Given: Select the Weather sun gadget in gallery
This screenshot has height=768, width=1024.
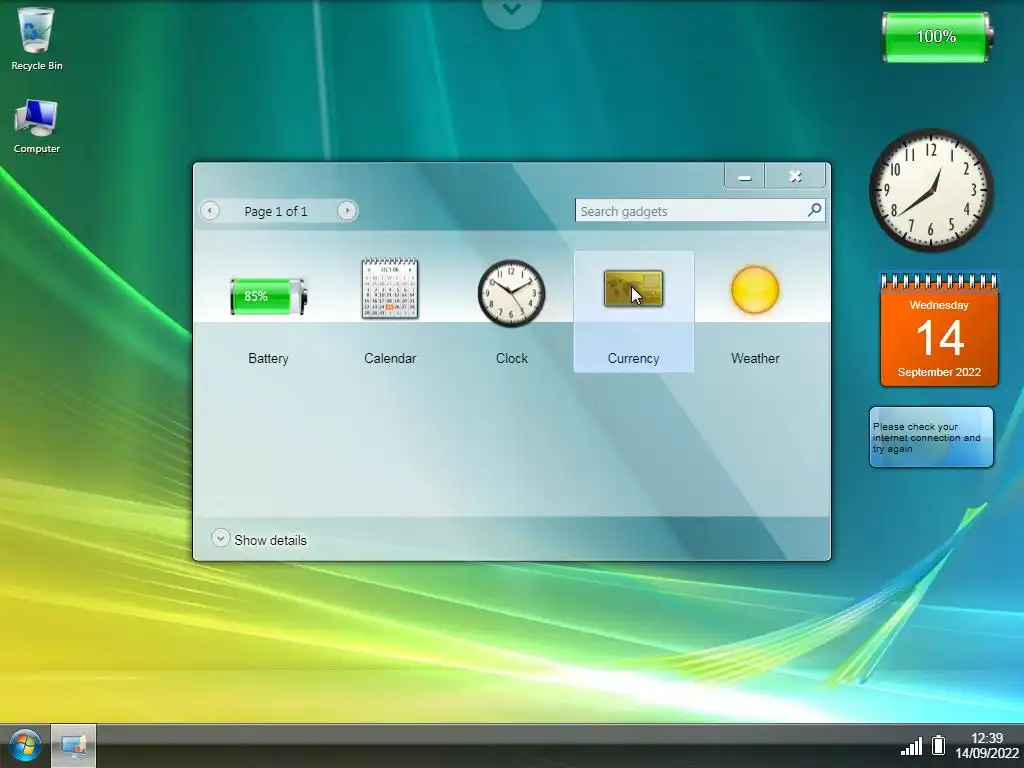Looking at the screenshot, I should (x=755, y=289).
